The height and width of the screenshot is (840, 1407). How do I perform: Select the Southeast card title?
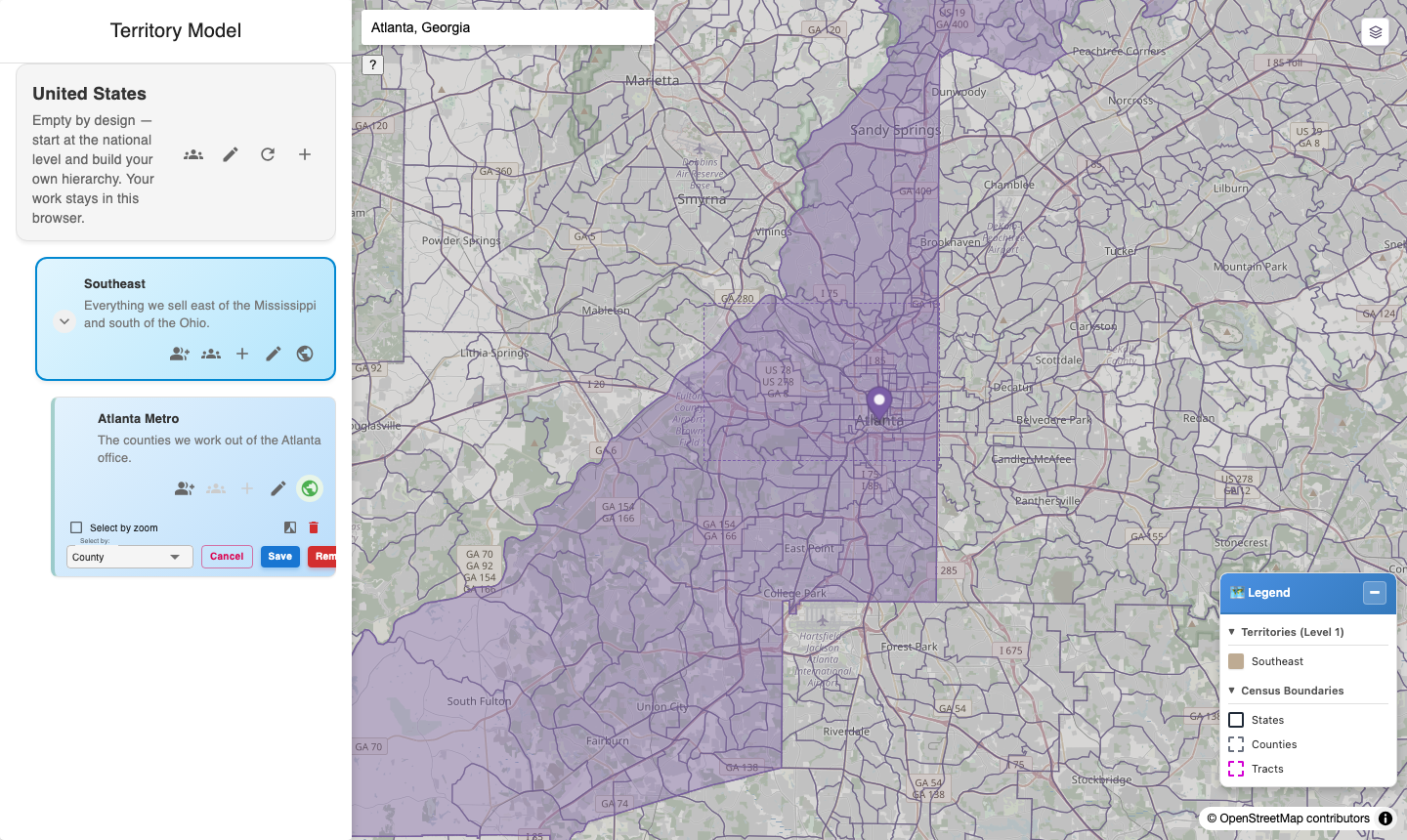[114, 283]
